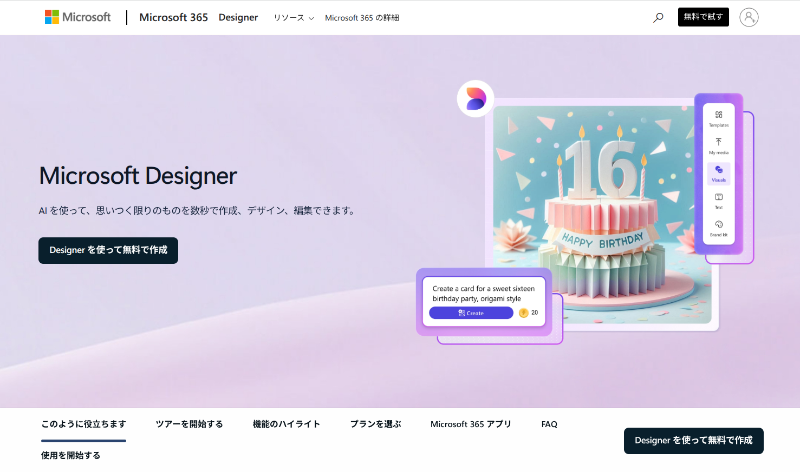Click the AI を使って description text
This screenshot has height=472, width=800.
[x=198, y=210]
